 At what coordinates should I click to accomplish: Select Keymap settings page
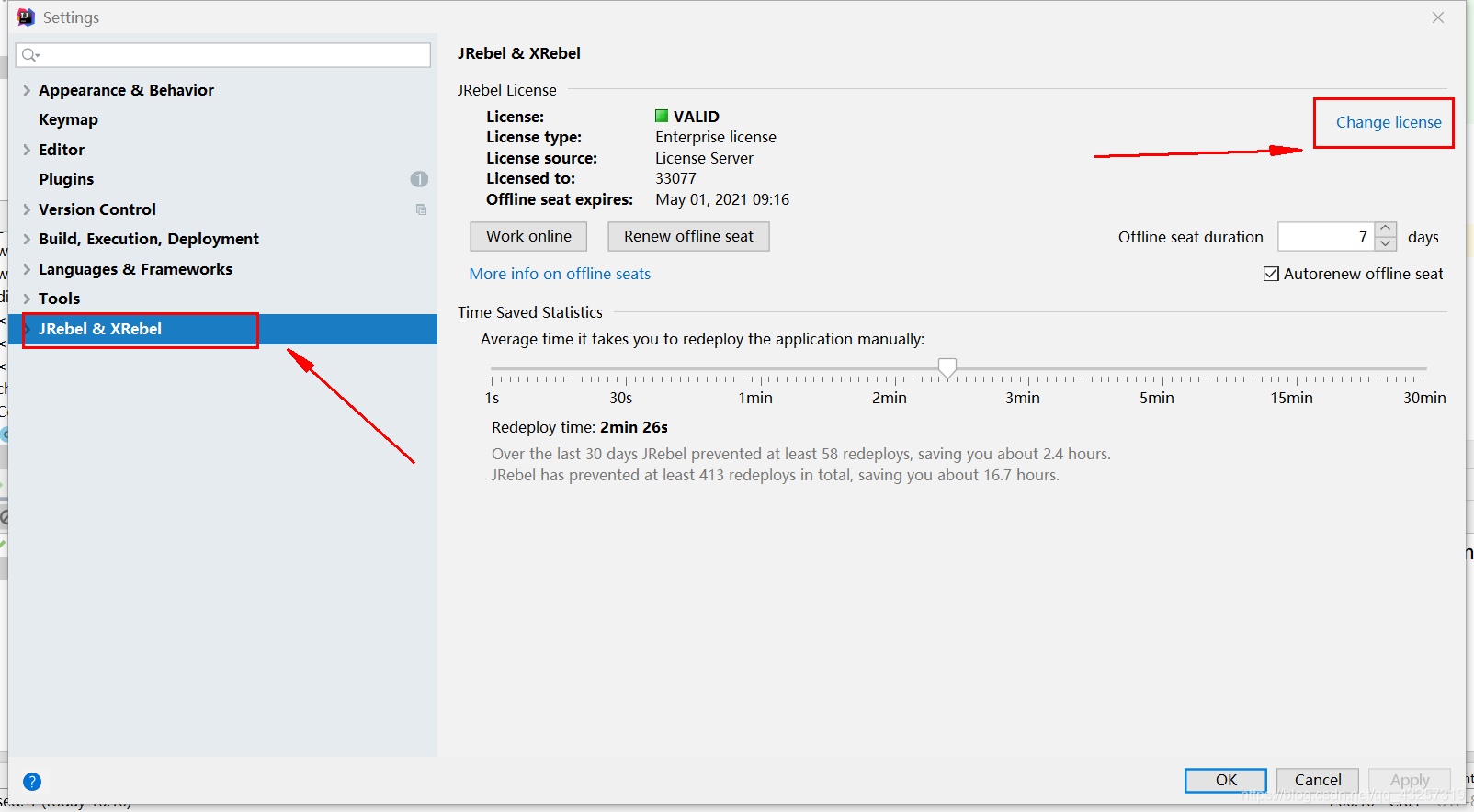[x=68, y=119]
